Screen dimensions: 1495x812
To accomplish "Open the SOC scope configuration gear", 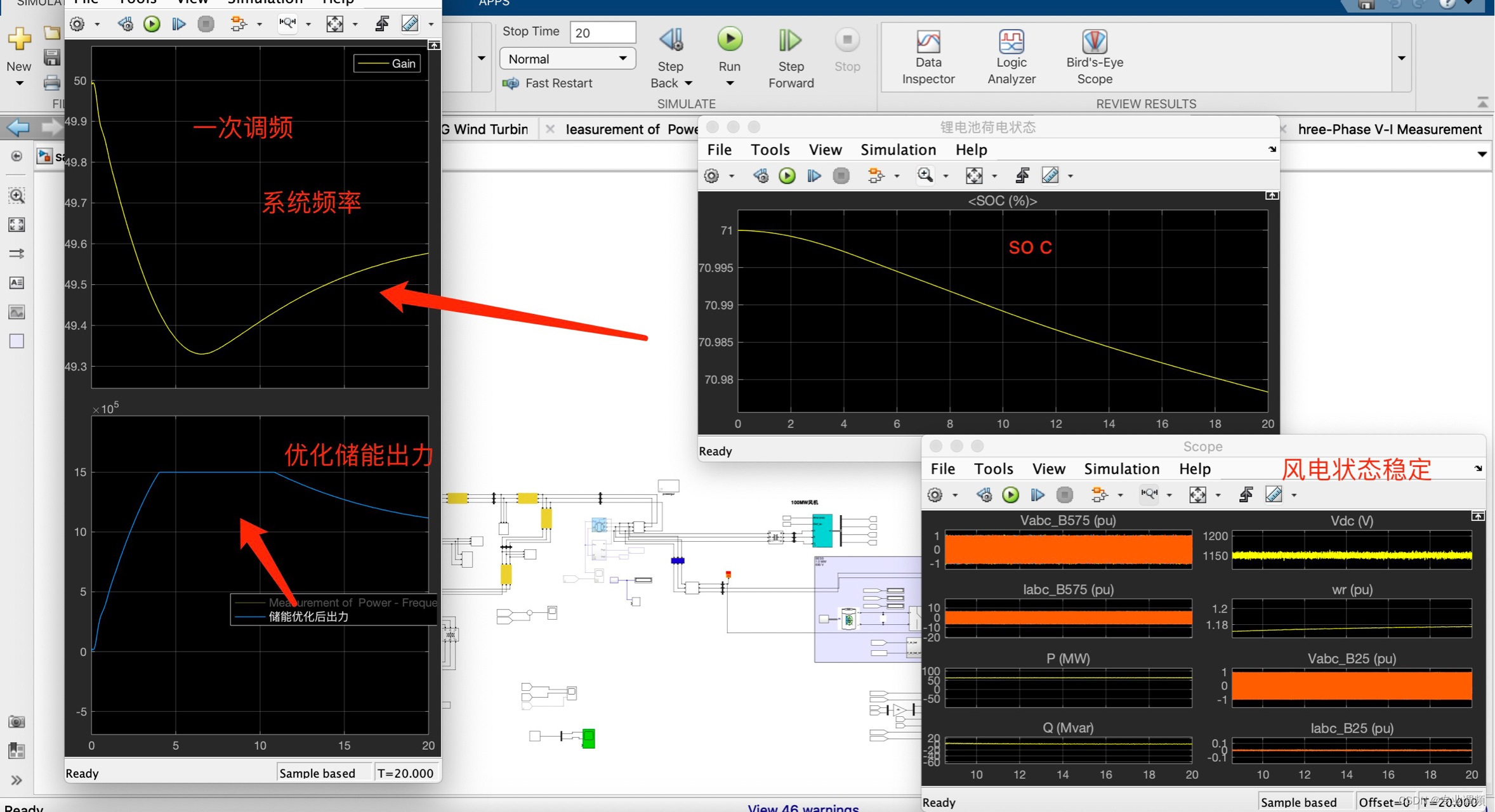I will [711, 176].
